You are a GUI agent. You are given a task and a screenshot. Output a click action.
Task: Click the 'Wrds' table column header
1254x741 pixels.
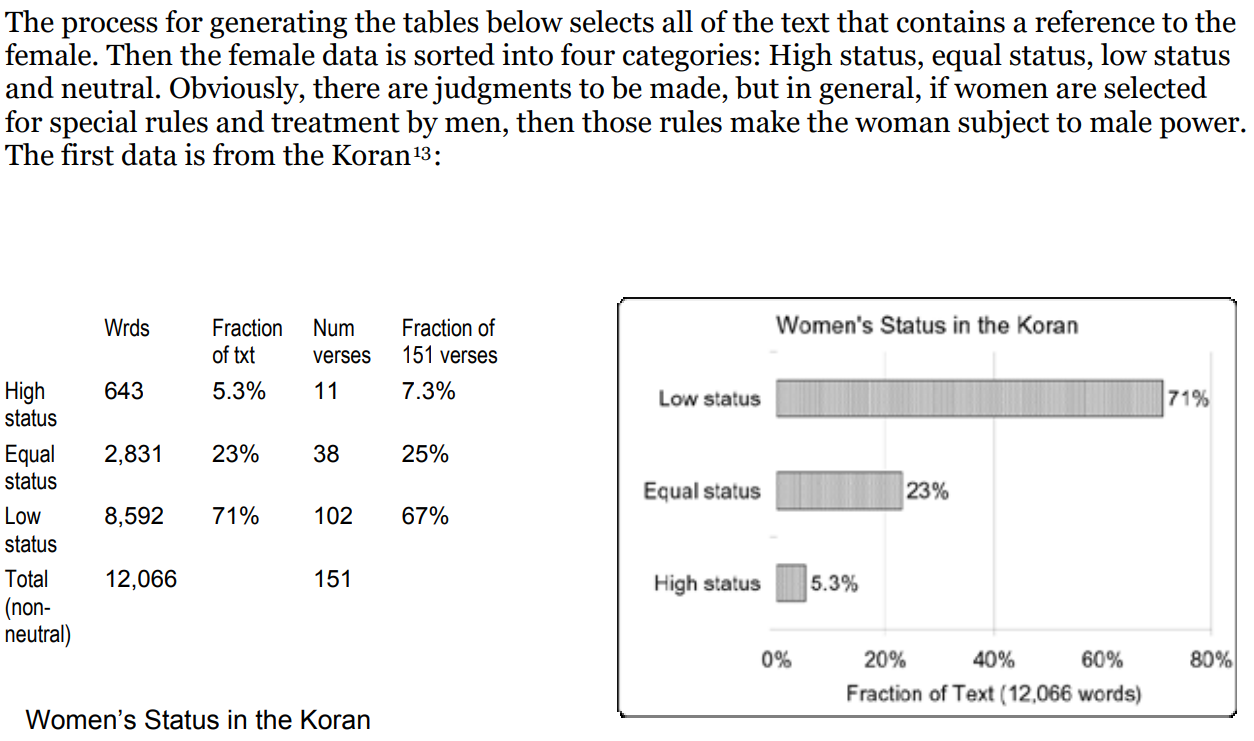click(127, 328)
